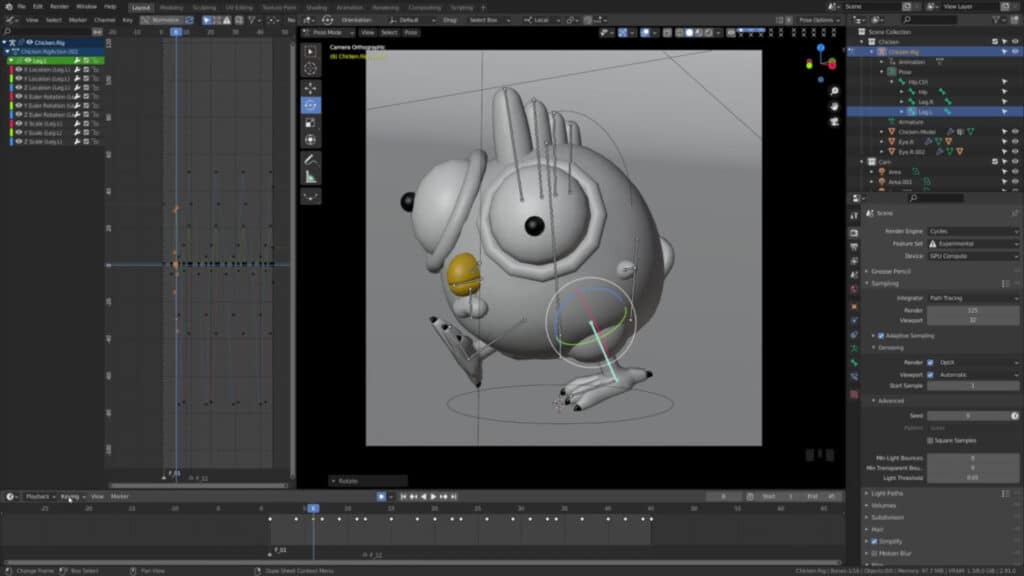
Task: Switch to the Shading workspace tab
Action: (x=315, y=6)
